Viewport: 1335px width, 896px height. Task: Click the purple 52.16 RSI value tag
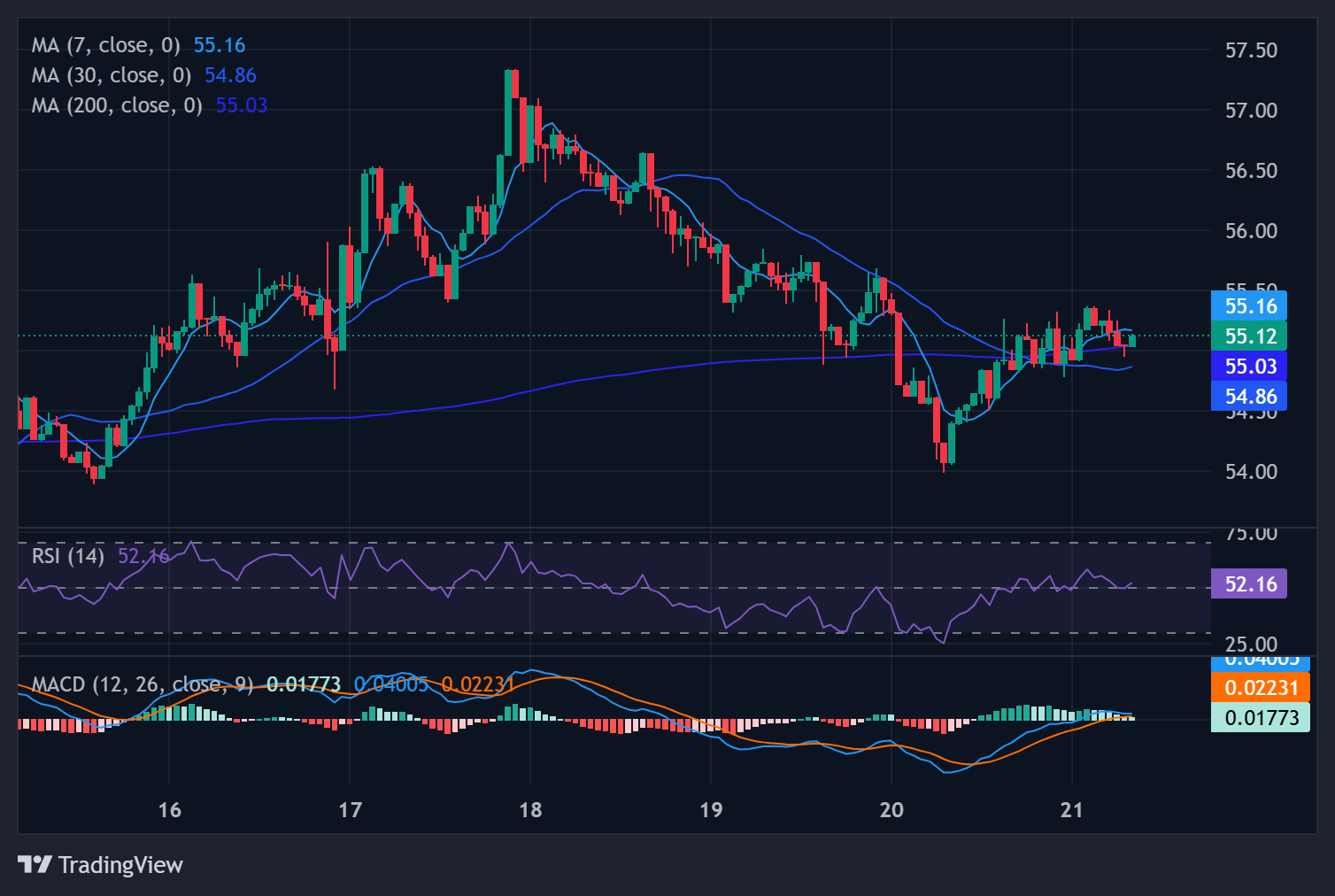pyautogui.click(x=1249, y=584)
